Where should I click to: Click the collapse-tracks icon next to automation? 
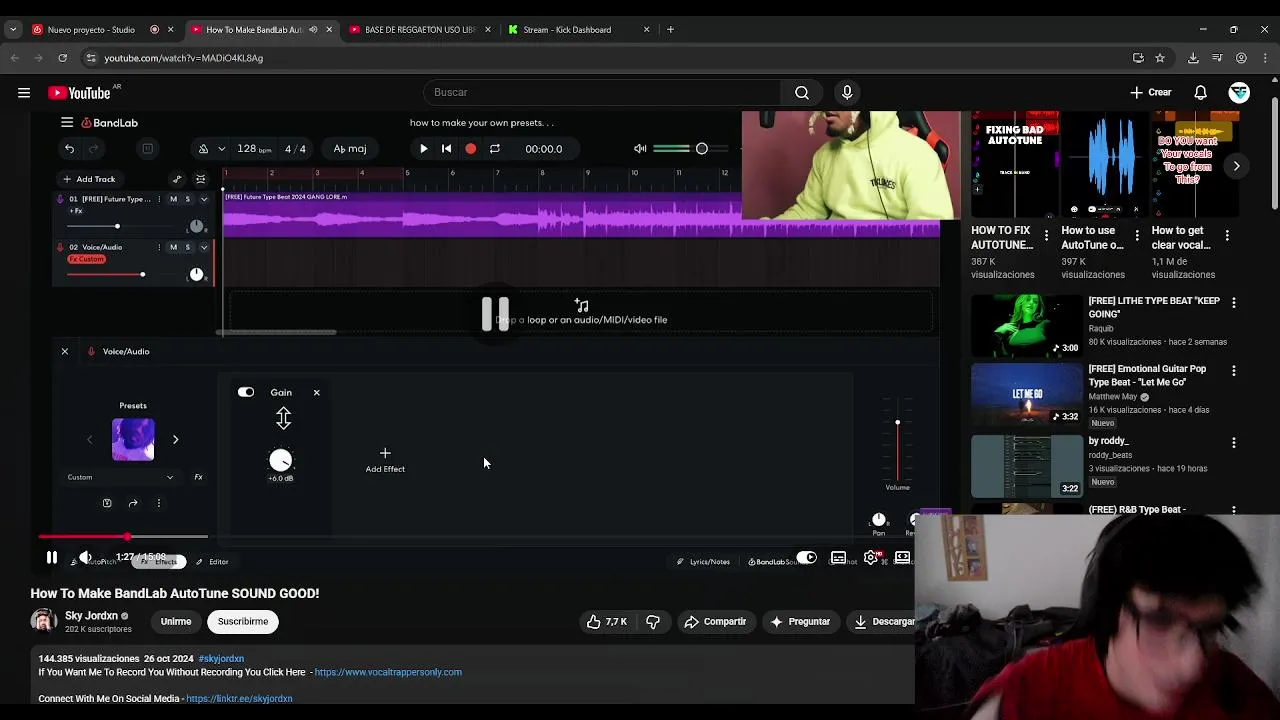click(x=200, y=179)
